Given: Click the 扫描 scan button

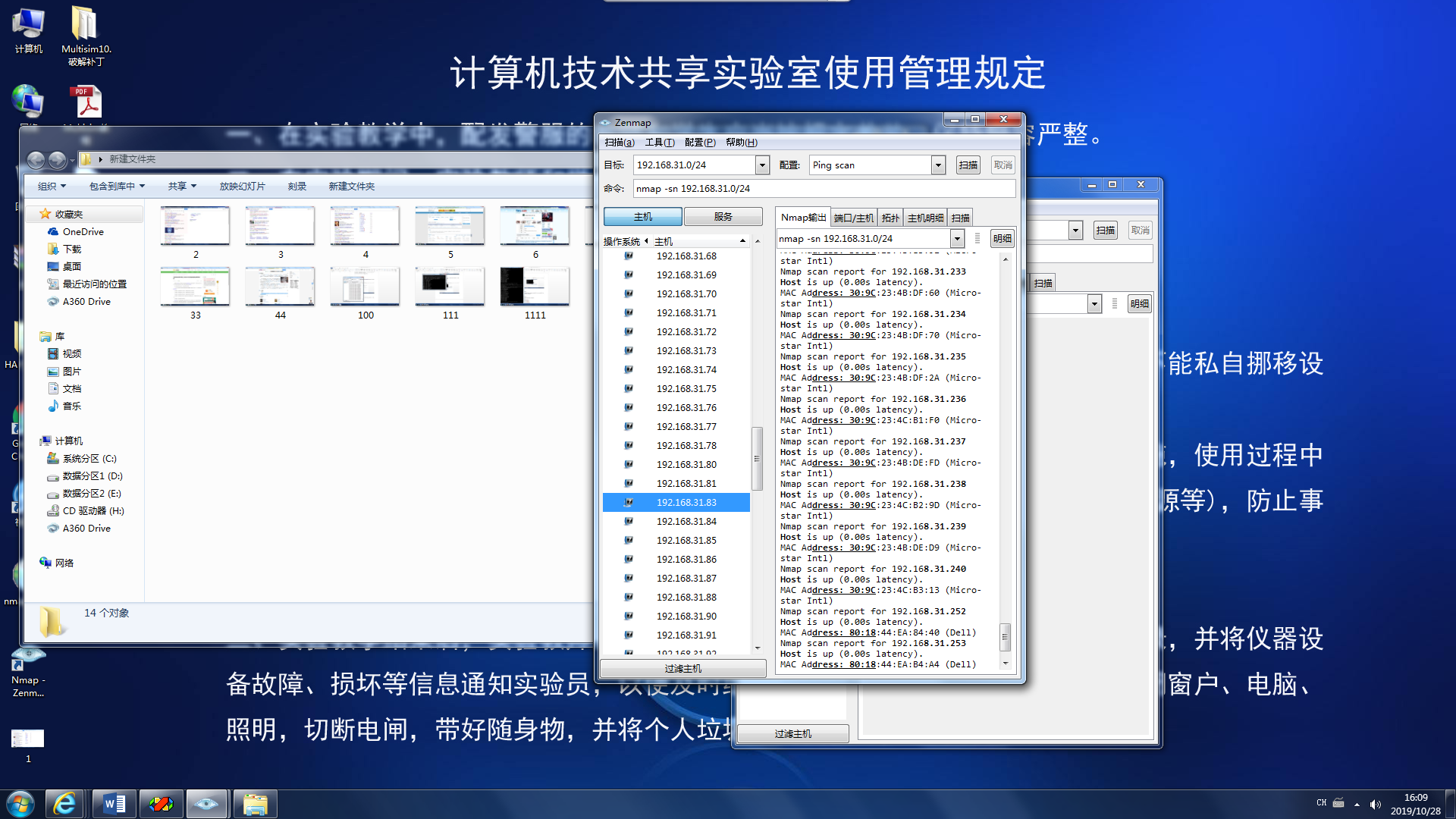Looking at the screenshot, I should [968, 165].
